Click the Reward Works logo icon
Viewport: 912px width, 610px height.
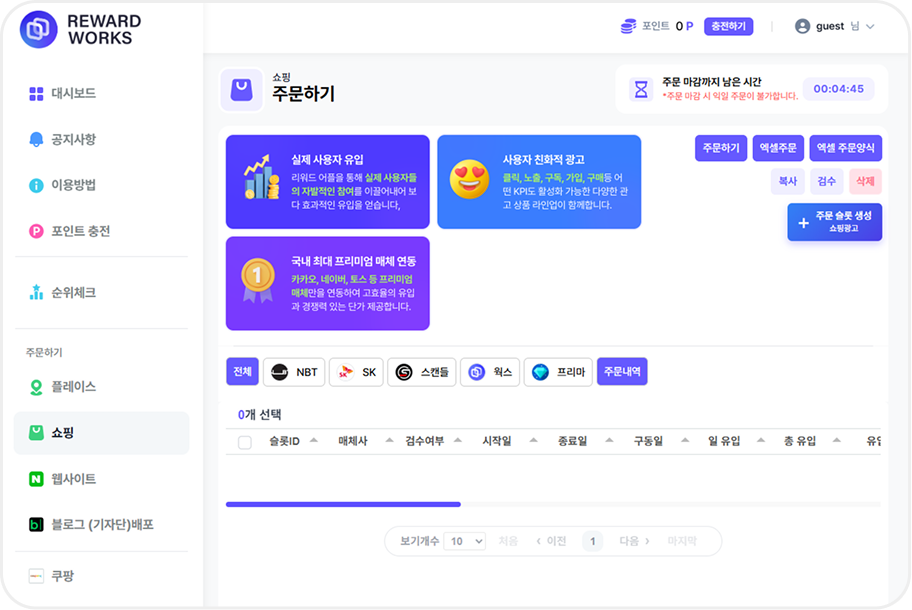point(39,29)
